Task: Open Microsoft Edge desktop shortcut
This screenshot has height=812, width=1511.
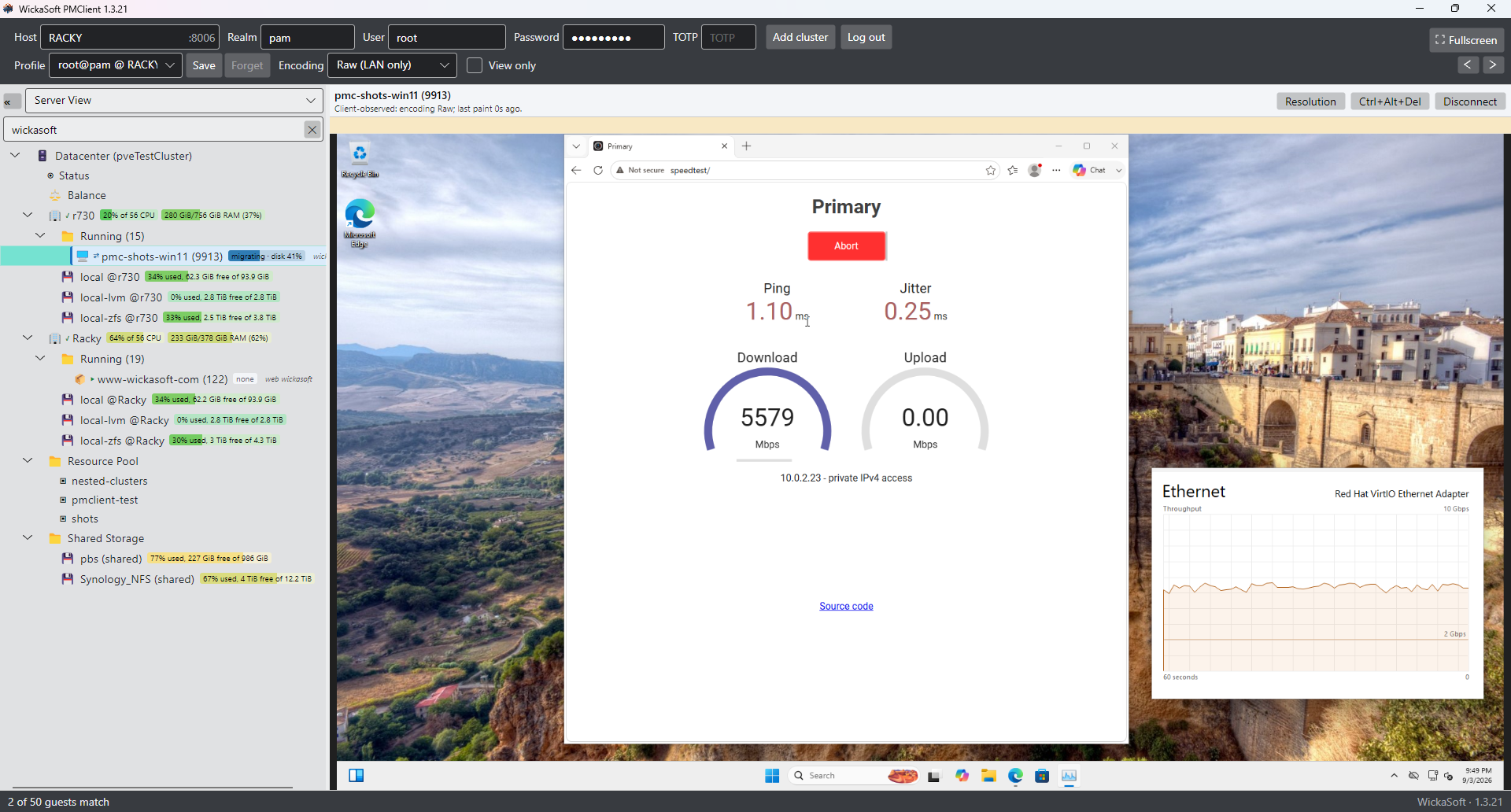Action: [360, 223]
